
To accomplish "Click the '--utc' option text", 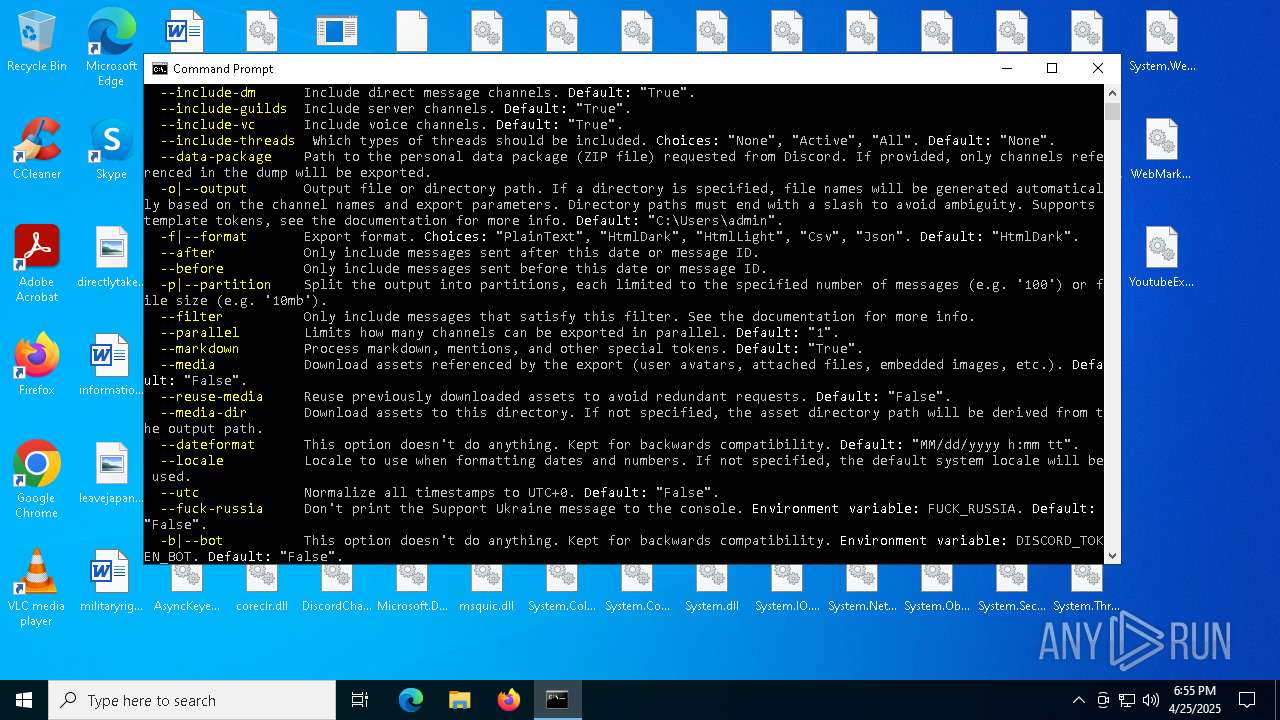I will [x=180, y=493].
